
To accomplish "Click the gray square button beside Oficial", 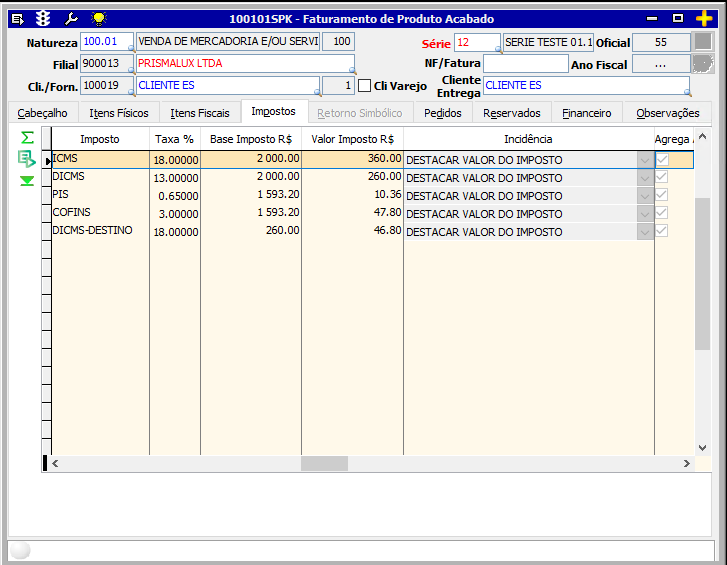I will point(703,42).
